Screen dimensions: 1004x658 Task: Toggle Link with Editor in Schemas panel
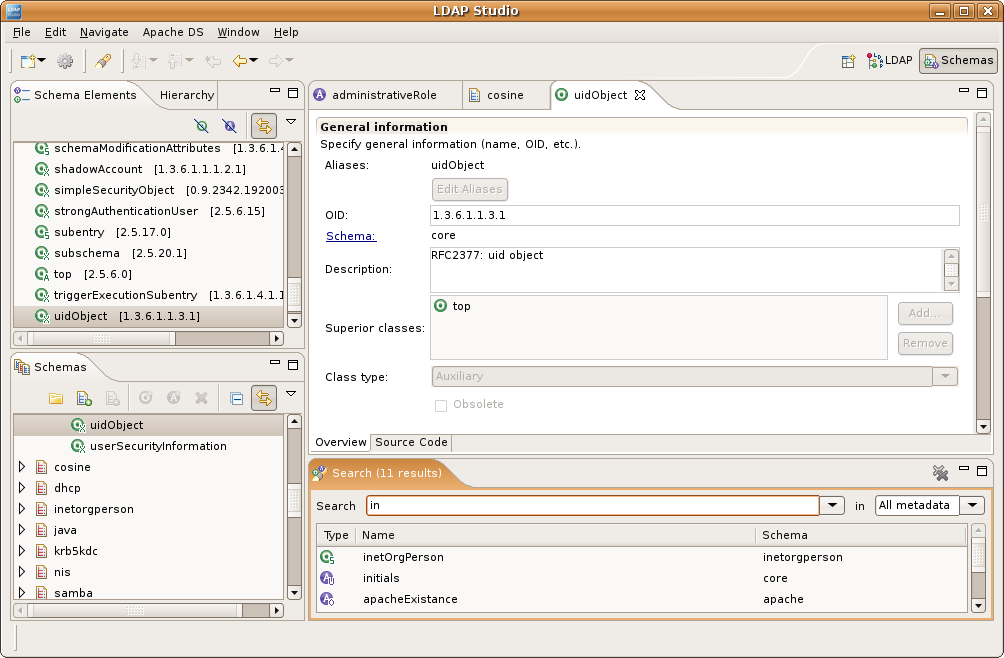coord(263,398)
